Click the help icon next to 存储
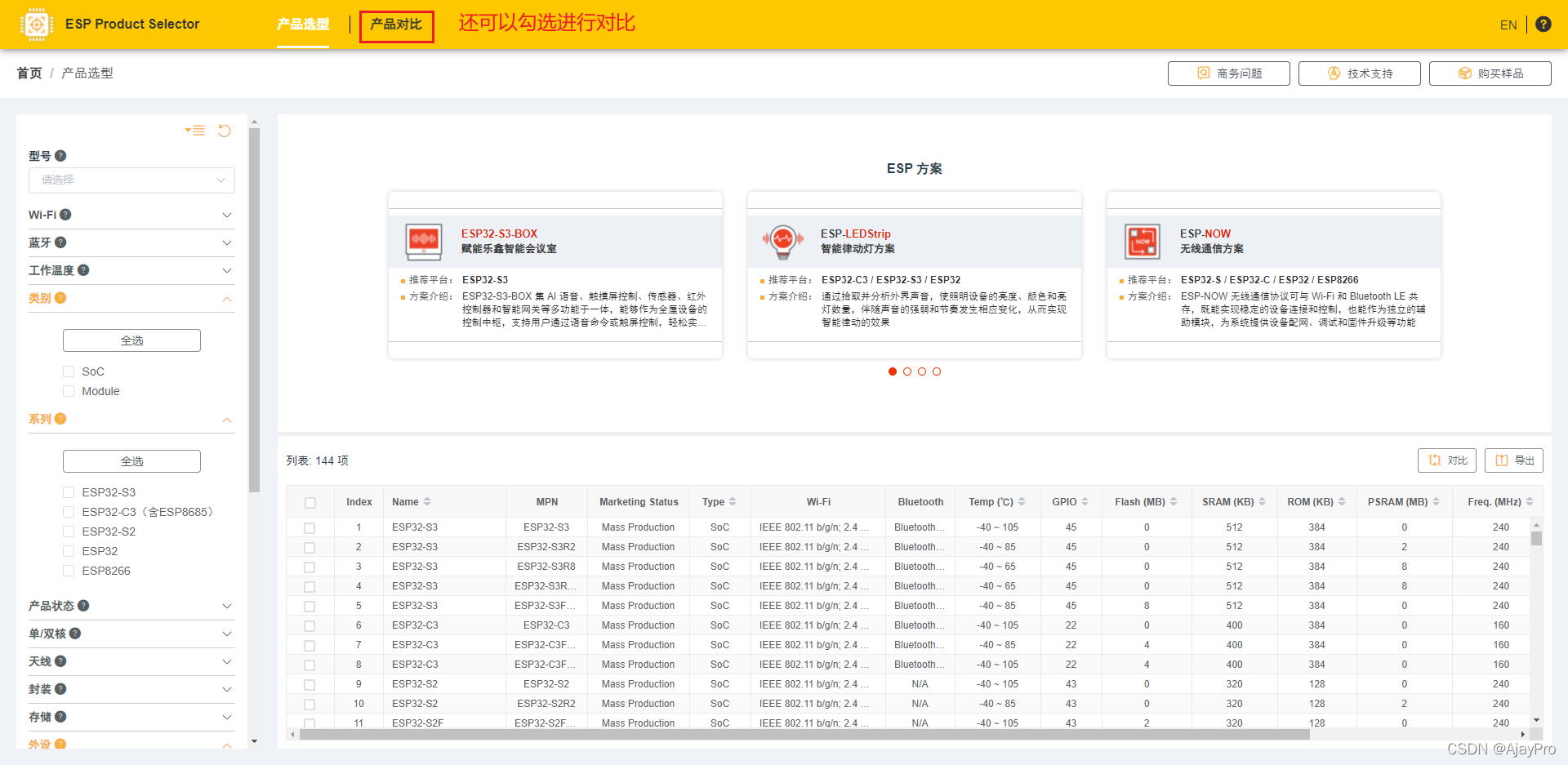Image resolution: width=1568 pixels, height=765 pixels. [60, 717]
